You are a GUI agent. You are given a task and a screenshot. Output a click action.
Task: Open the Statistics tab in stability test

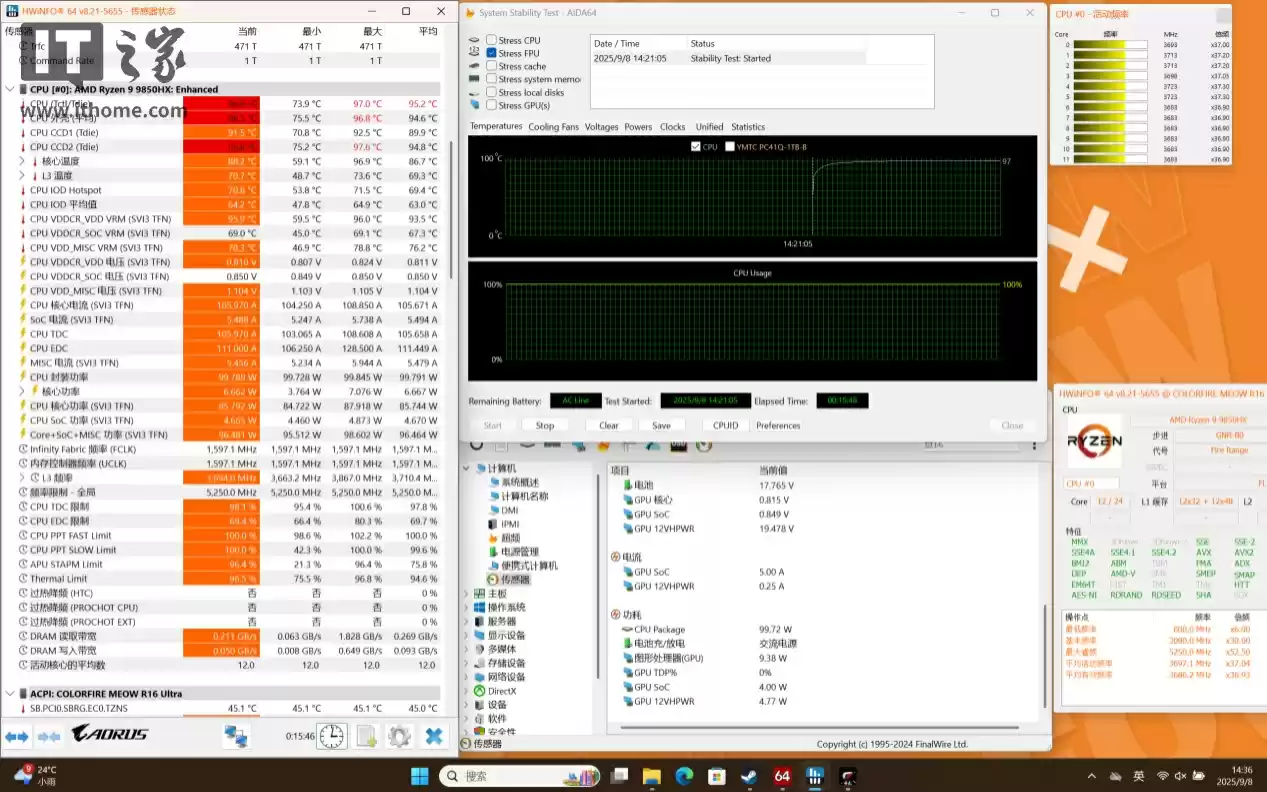(x=746, y=126)
